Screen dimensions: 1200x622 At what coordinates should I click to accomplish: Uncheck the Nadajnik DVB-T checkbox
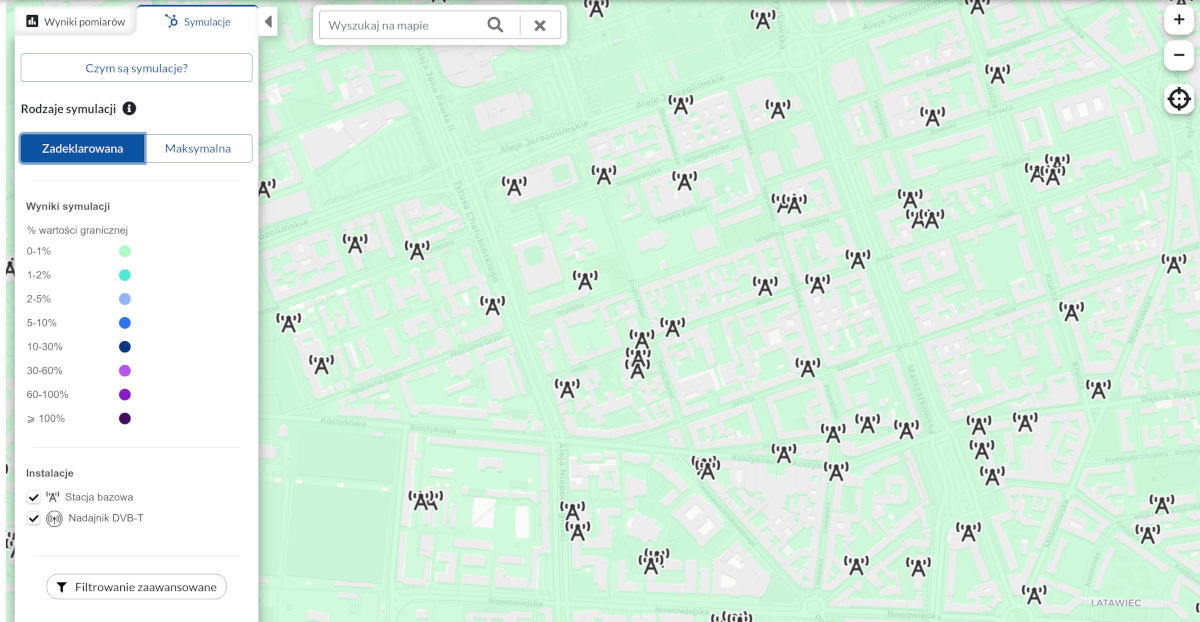pyautogui.click(x=34, y=518)
